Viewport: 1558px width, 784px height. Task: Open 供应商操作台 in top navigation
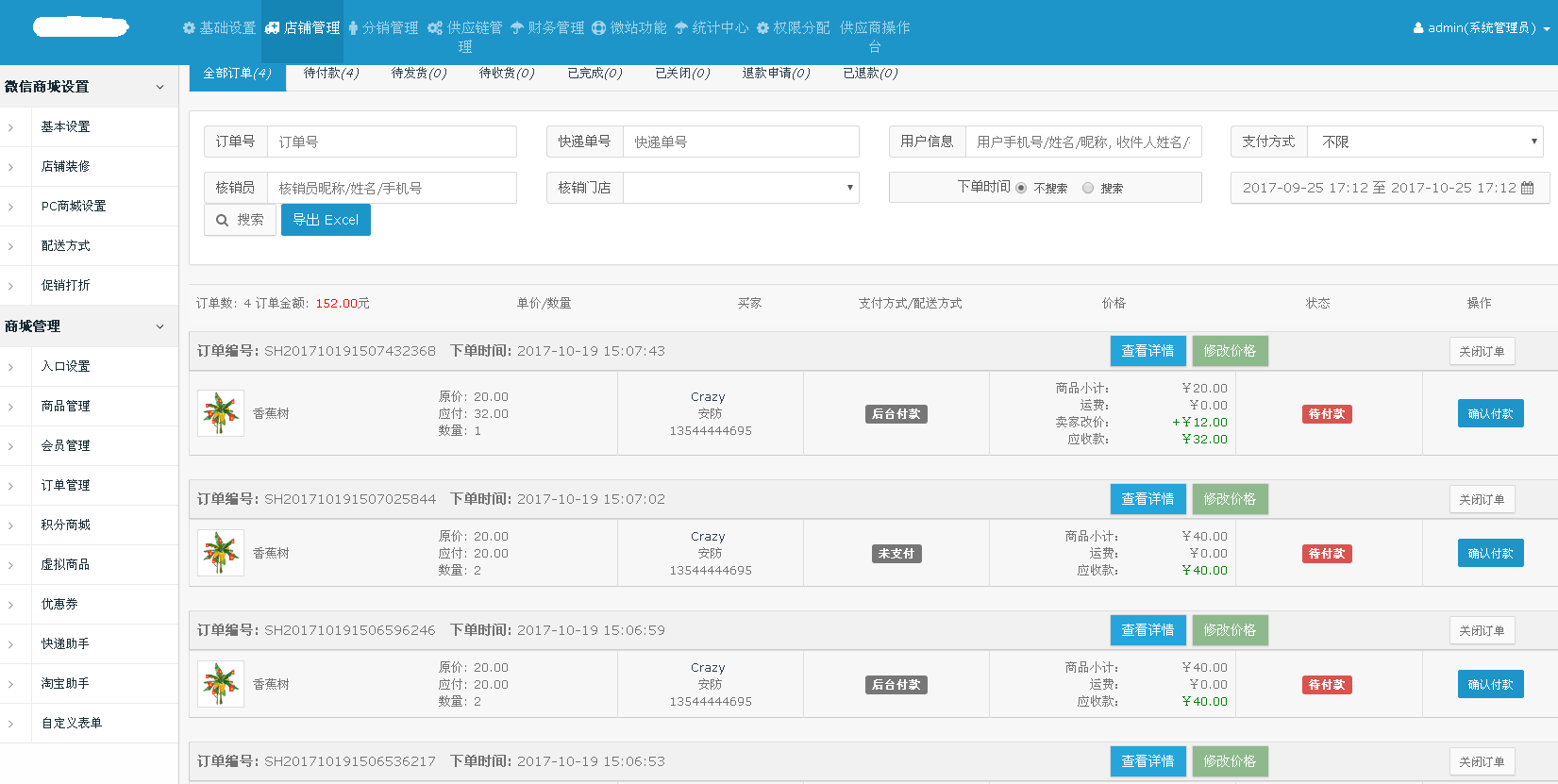[875, 37]
